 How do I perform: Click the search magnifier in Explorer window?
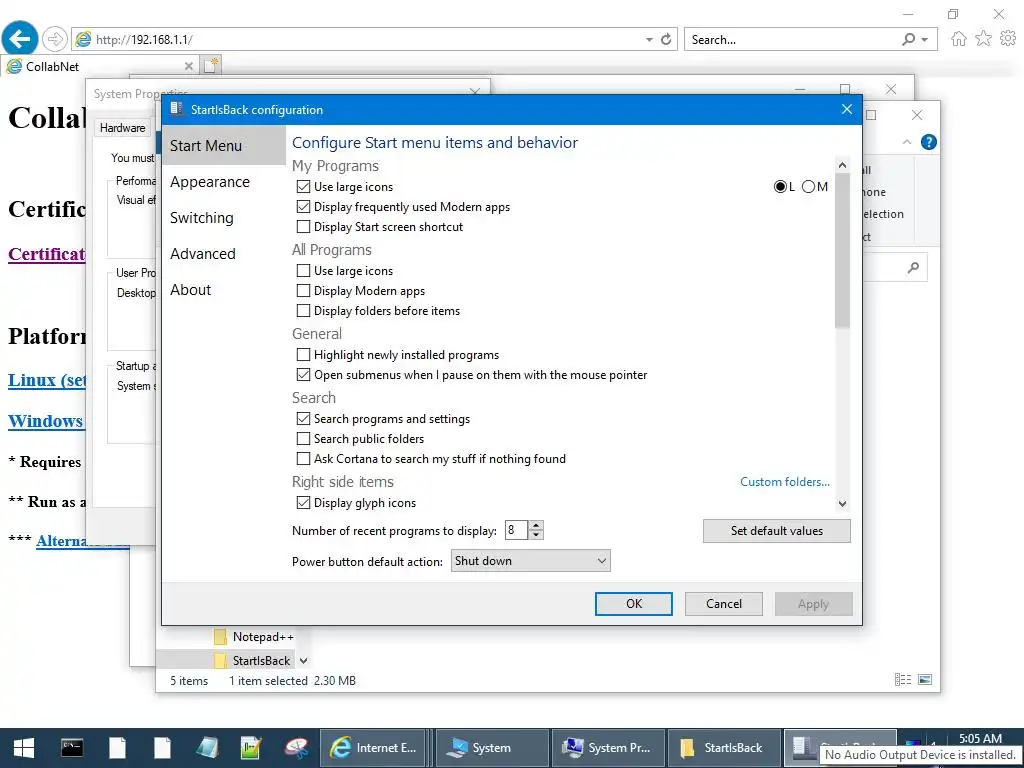913,267
